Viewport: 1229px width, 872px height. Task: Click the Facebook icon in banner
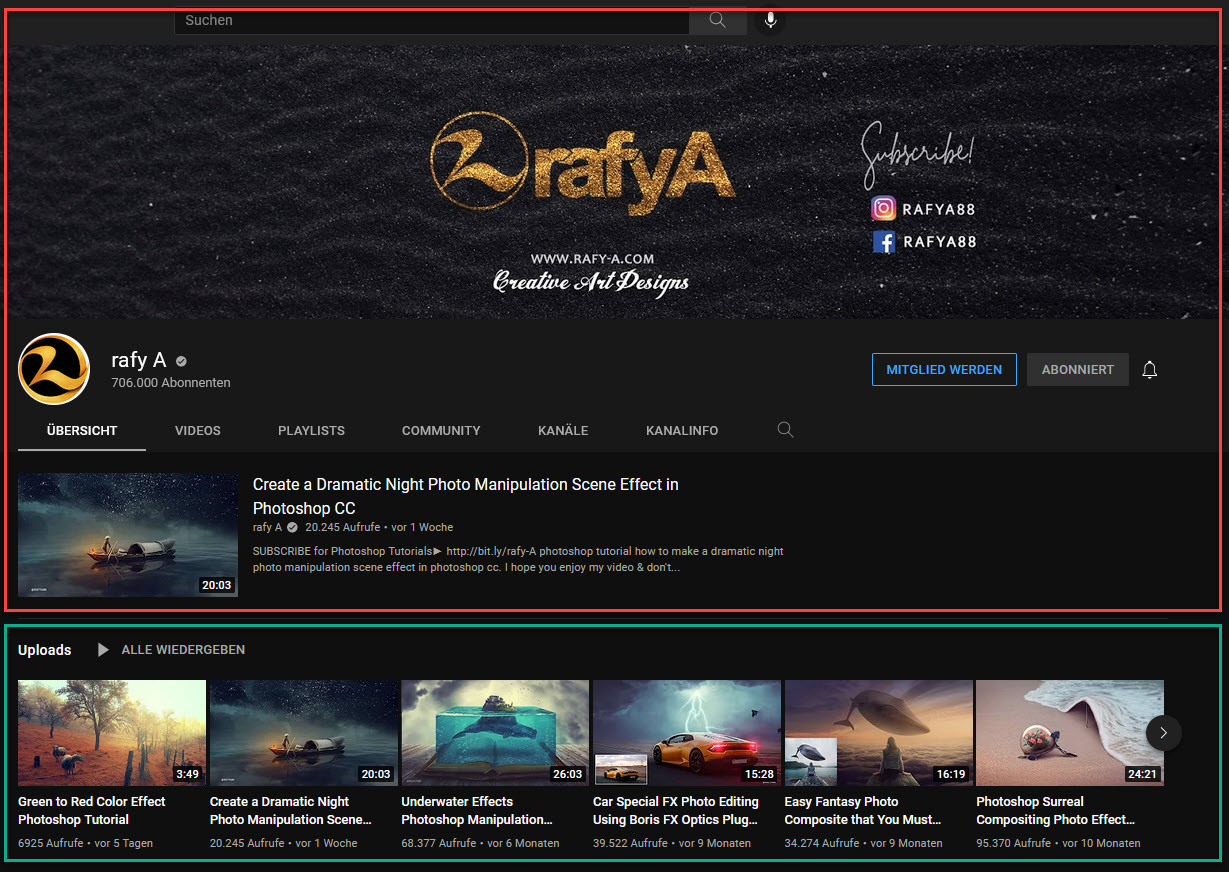click(x=883, y=241)
